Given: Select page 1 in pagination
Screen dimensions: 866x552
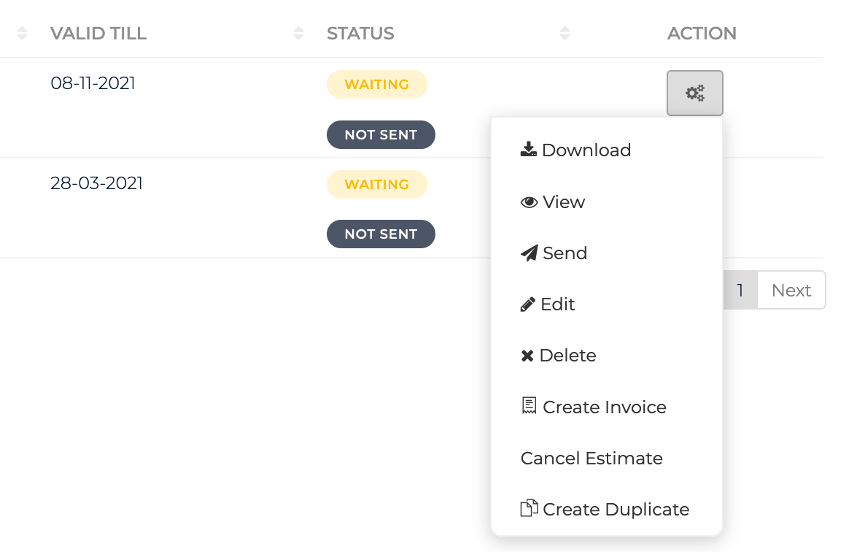Looking at the screenshot, I should pos(740,290).
